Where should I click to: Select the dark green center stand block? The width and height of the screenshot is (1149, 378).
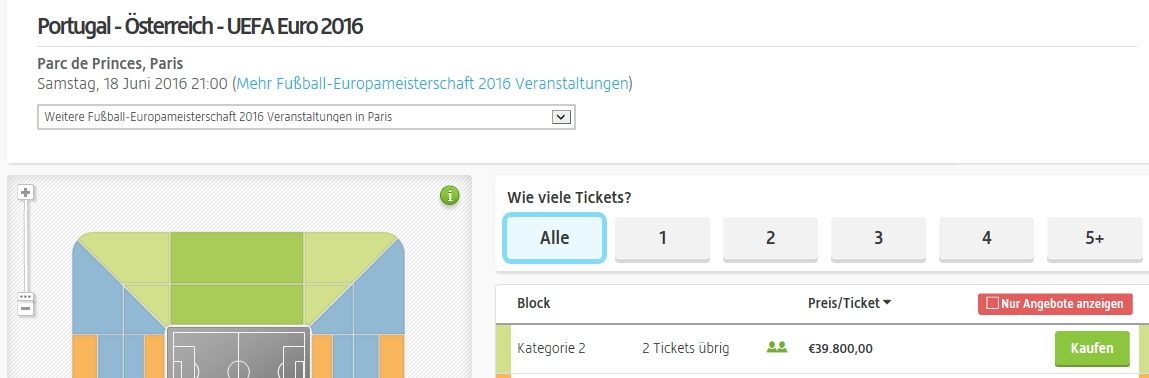click(237, 278)
